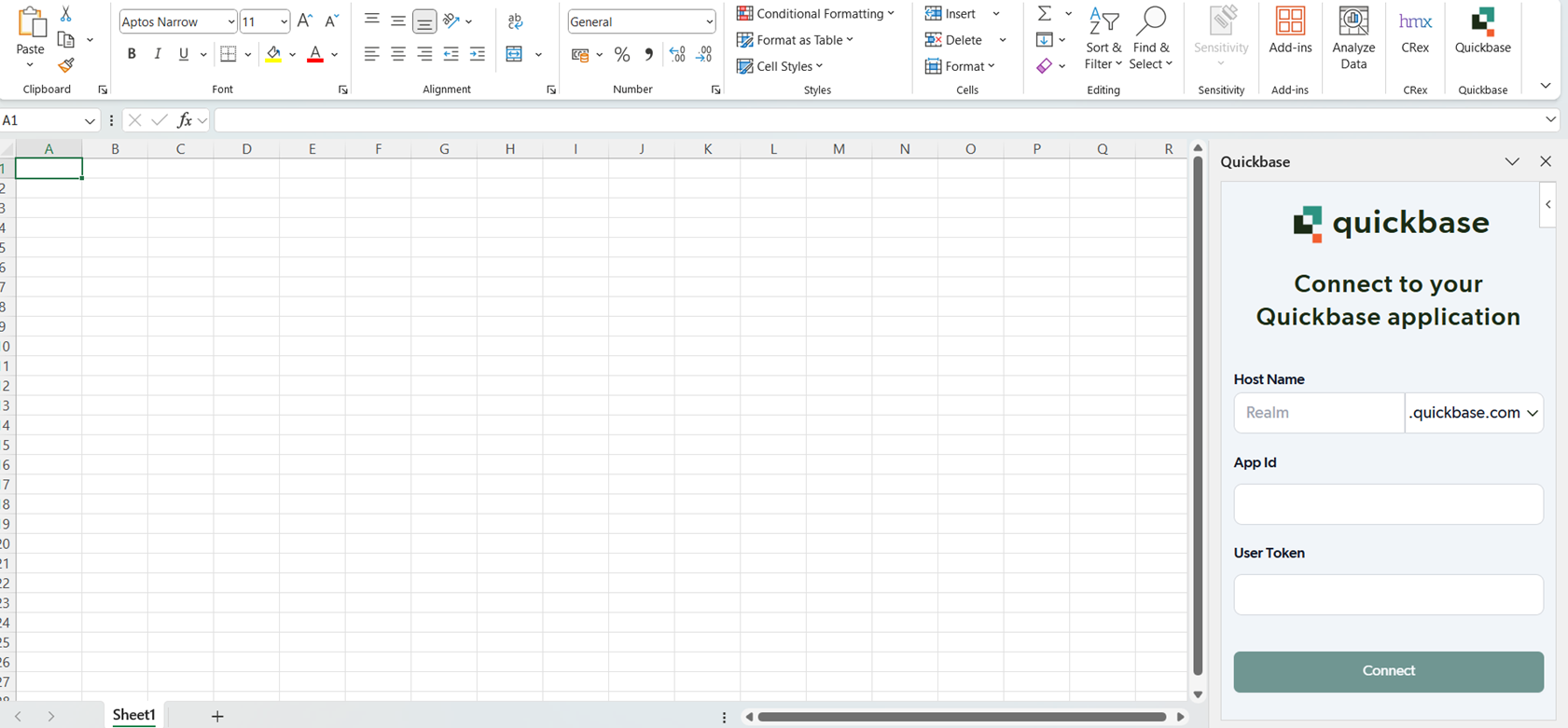This screenshot has height=728, width=1568.
Task: Click the Align Right icon
Action: coord(424,54)
